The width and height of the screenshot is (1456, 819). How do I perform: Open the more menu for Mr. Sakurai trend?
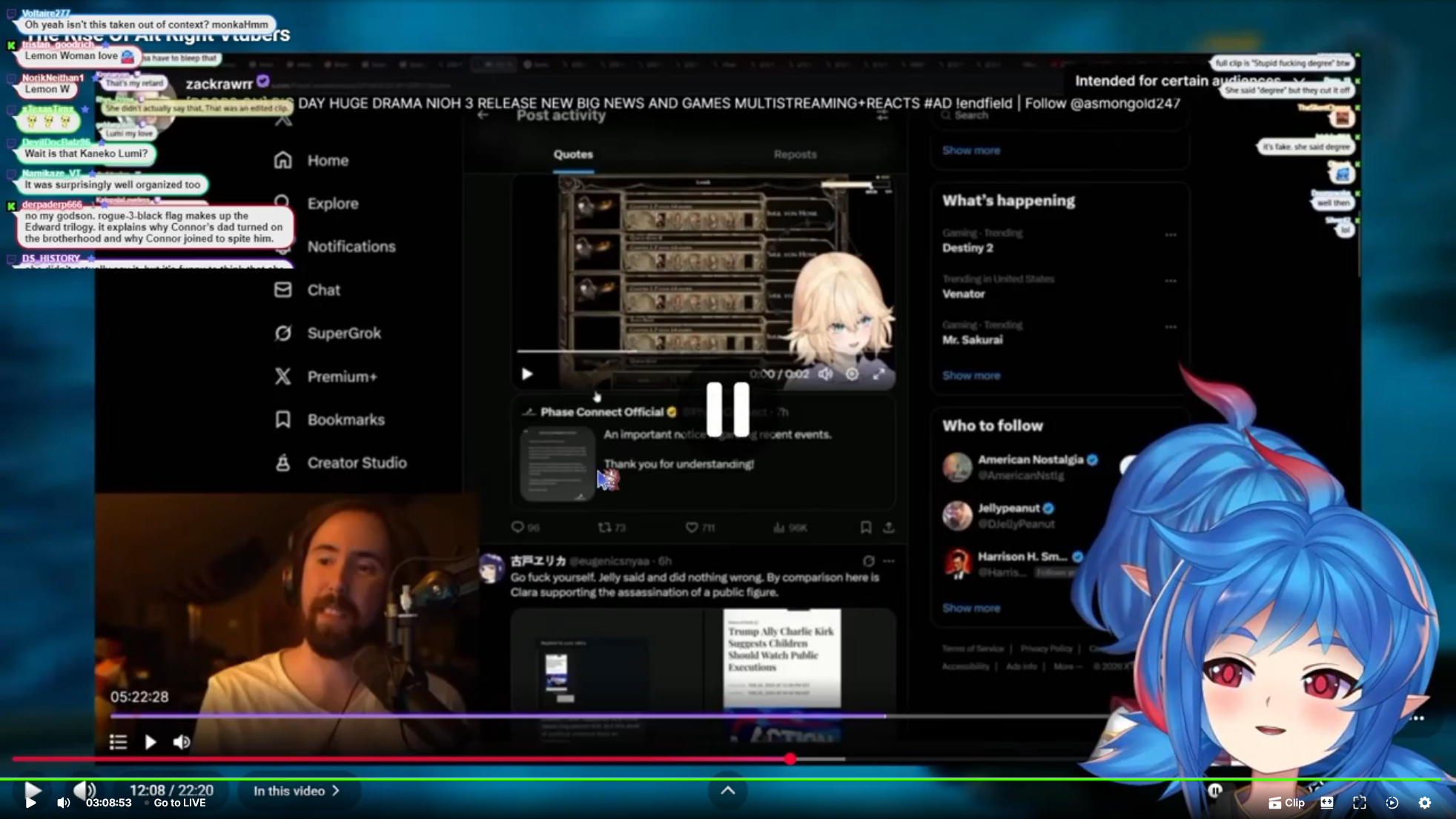[1171, 327]
